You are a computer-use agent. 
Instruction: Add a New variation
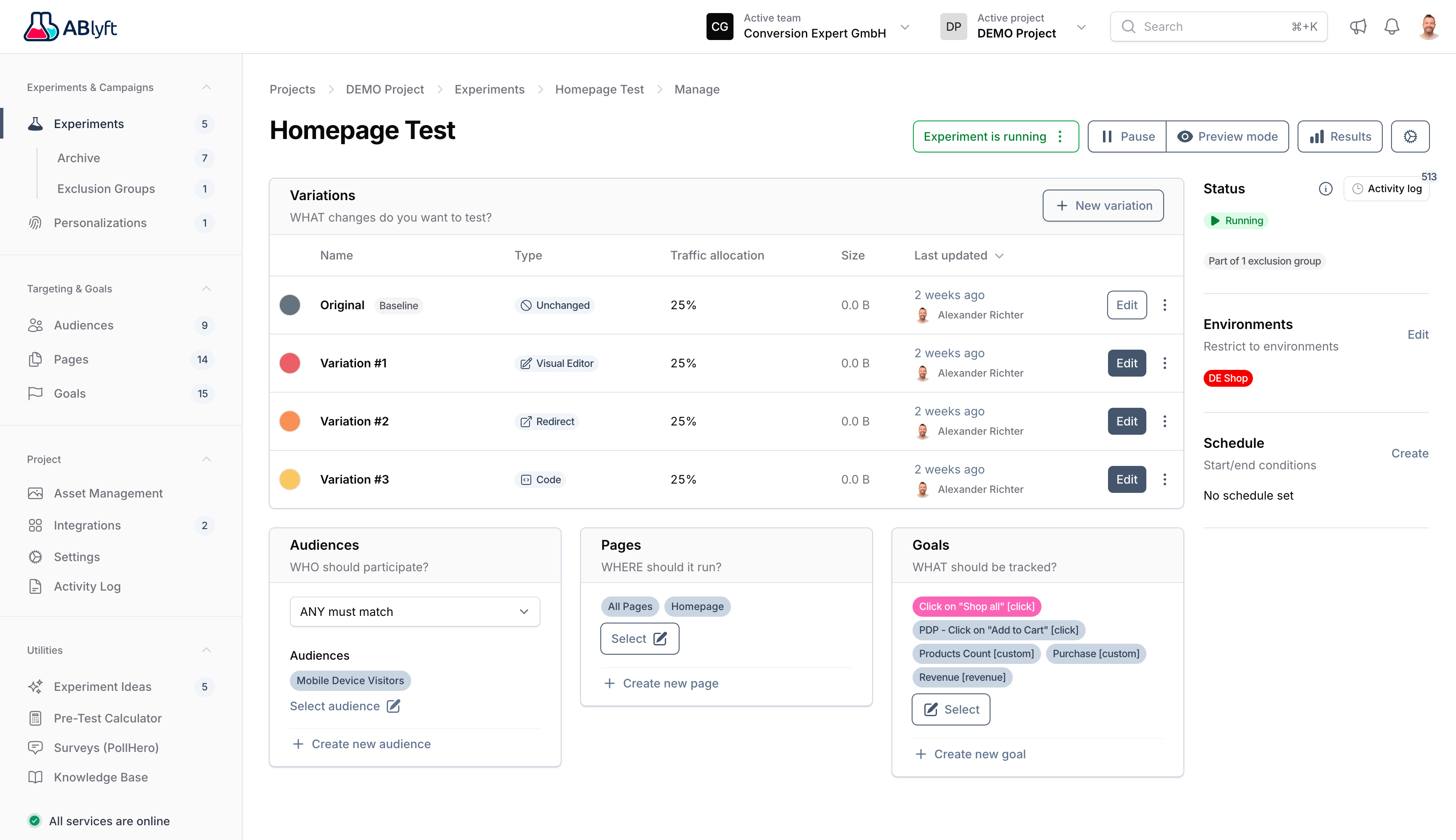[1103, 206]
